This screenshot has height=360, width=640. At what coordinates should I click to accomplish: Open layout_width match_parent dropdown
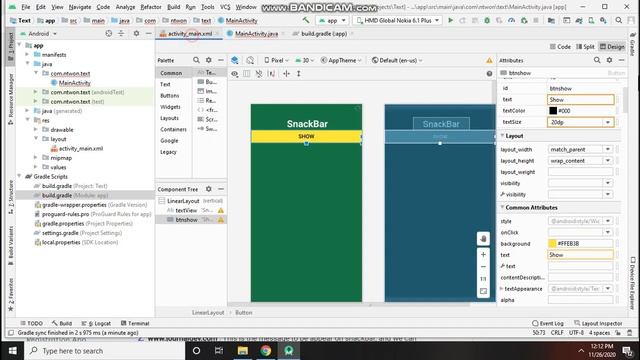point(608,149)
